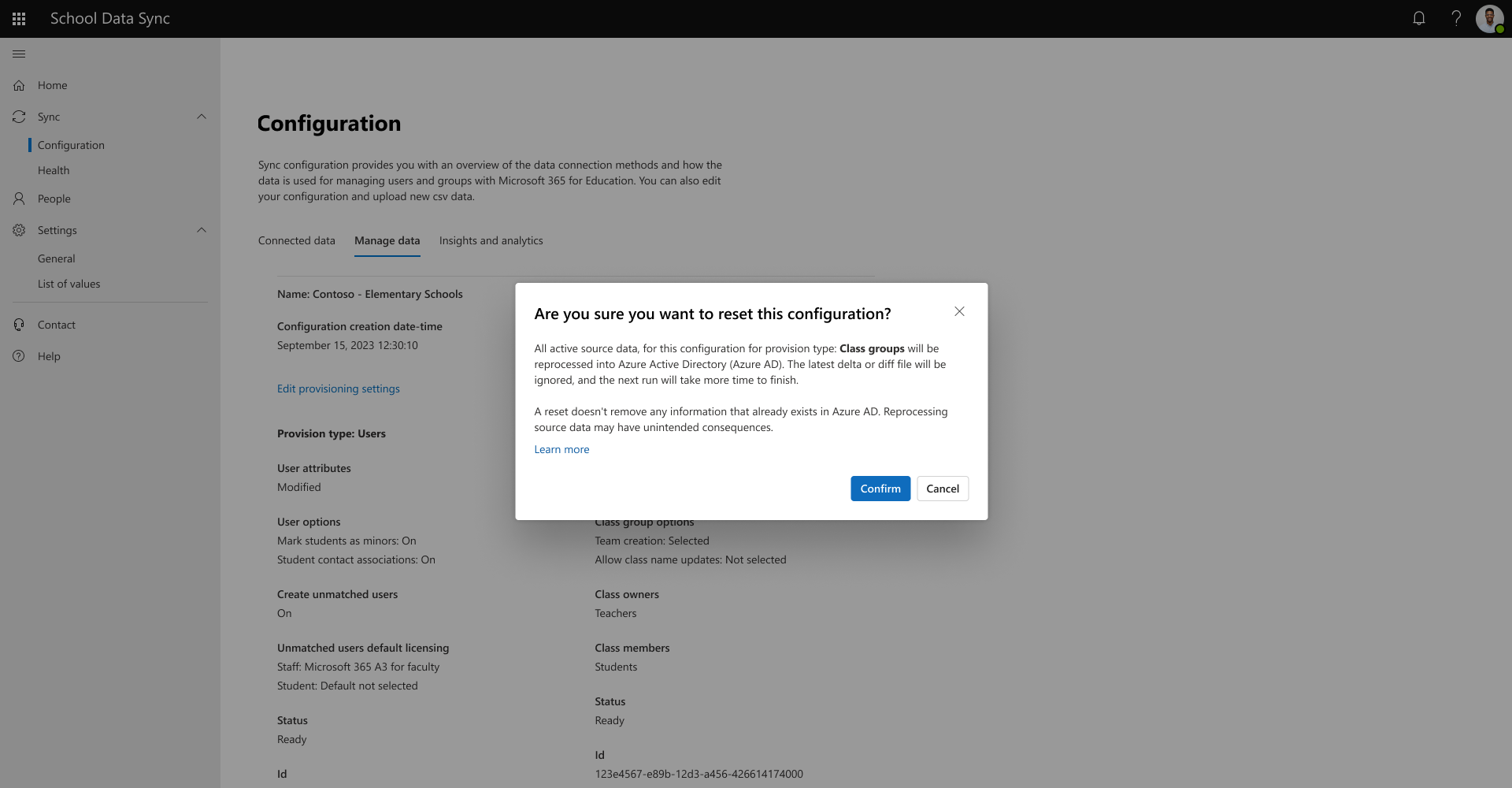Switch to the Connected data tab

297,240
